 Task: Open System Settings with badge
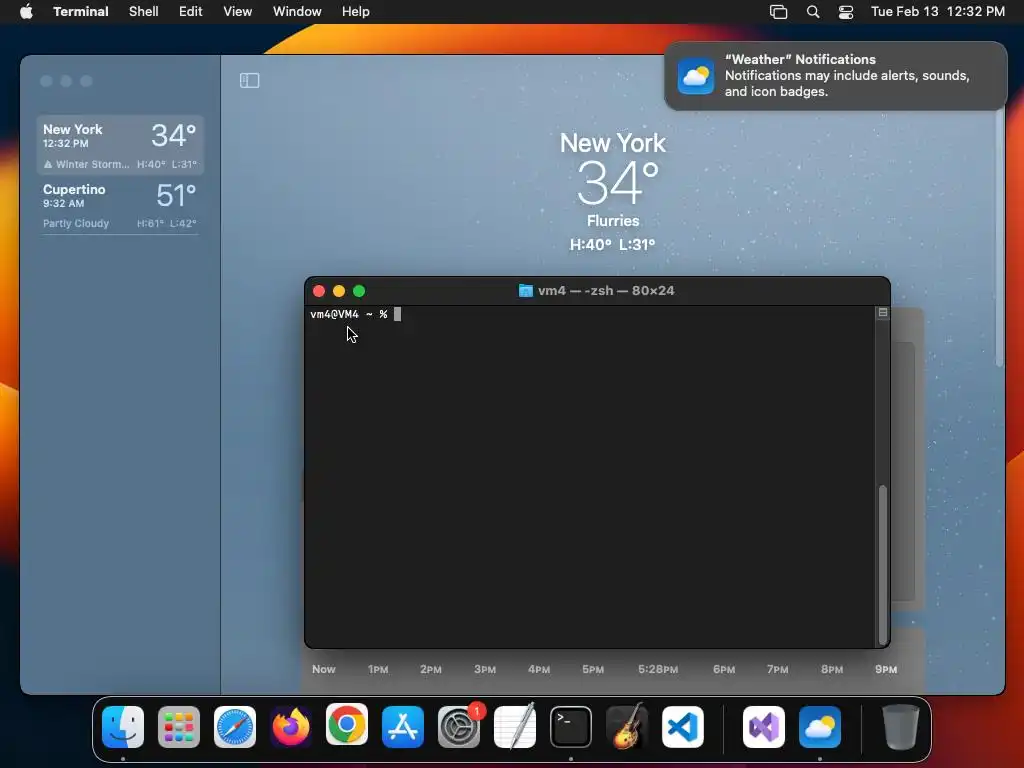coord(459,726)
